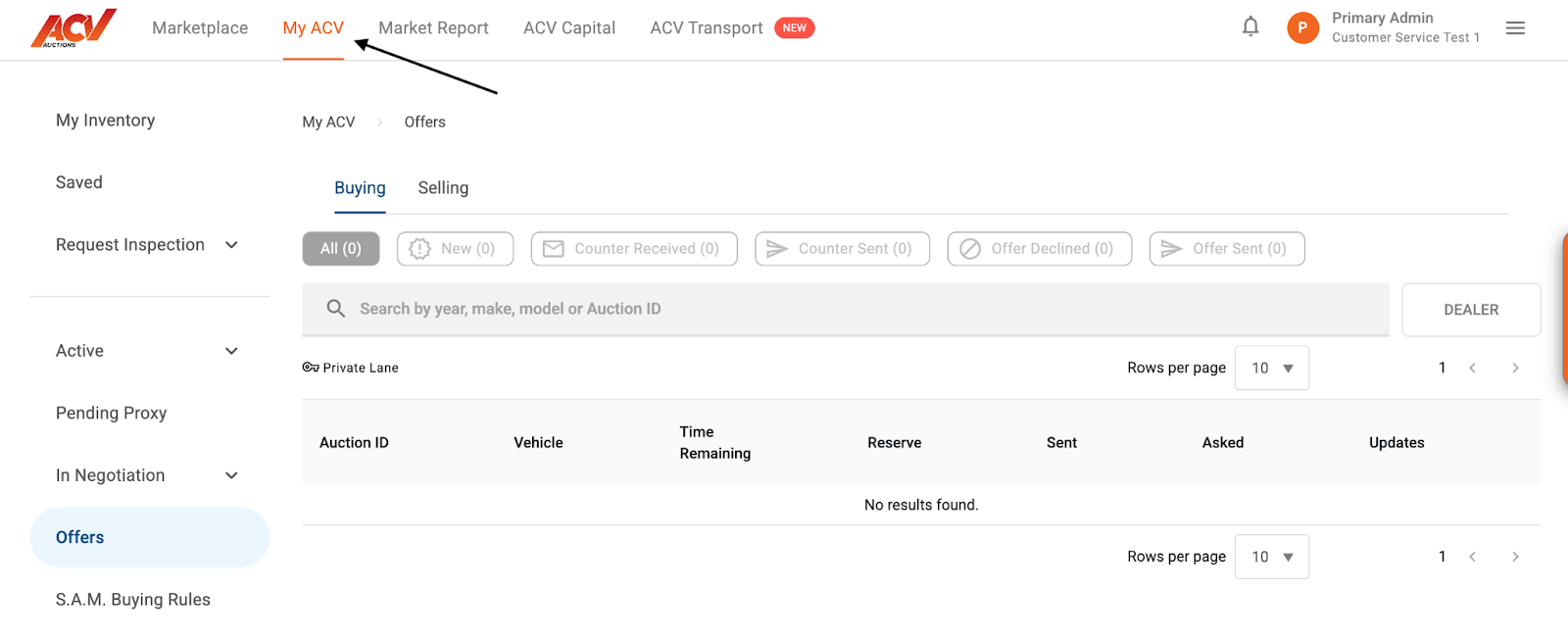Open the hamburger menu icon
The image size is (1568, 639).
[1515, 28]
